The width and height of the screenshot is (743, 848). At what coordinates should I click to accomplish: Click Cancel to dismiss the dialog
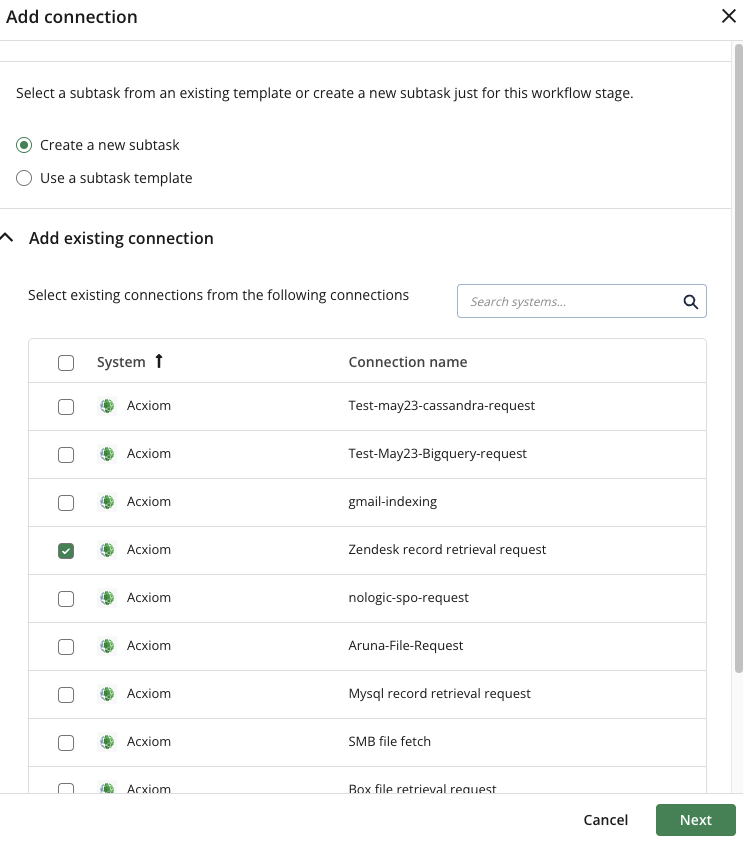click(x=605, y=819)
